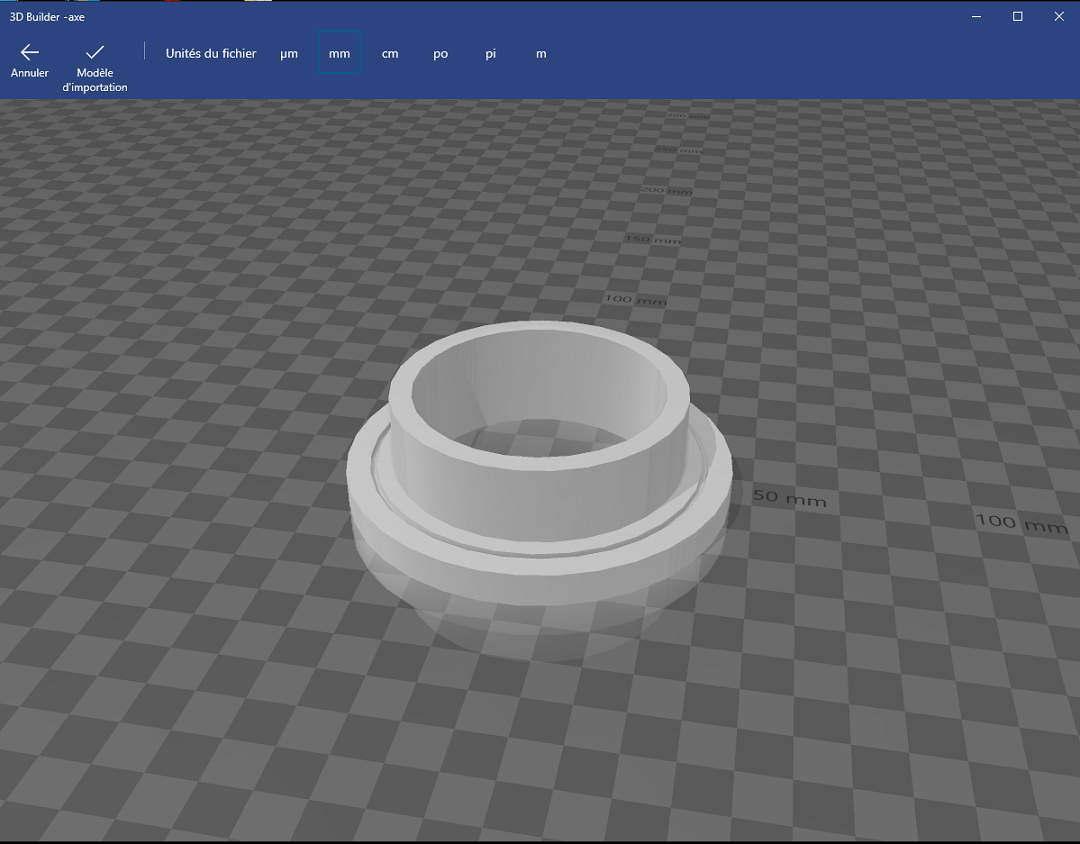Click the Unités du fichier label
Image resolution: width=1080 pixels, height=844 pixels.
[x=211, y=53]
